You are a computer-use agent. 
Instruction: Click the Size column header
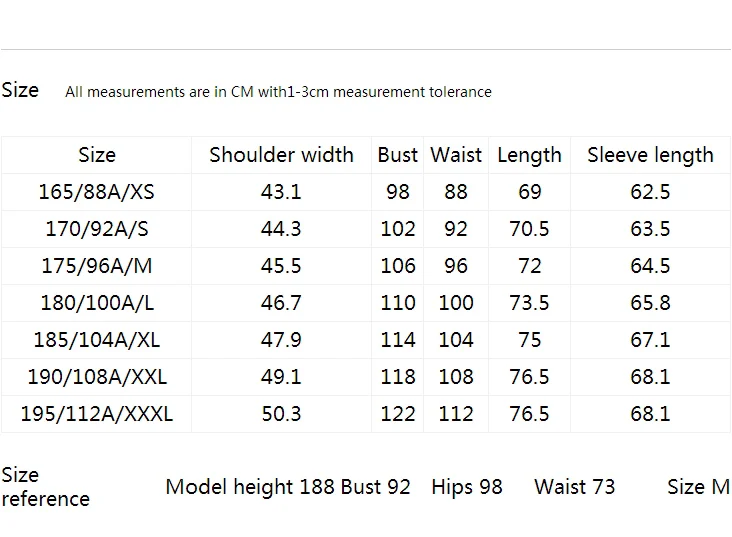[x=97, y=155]
